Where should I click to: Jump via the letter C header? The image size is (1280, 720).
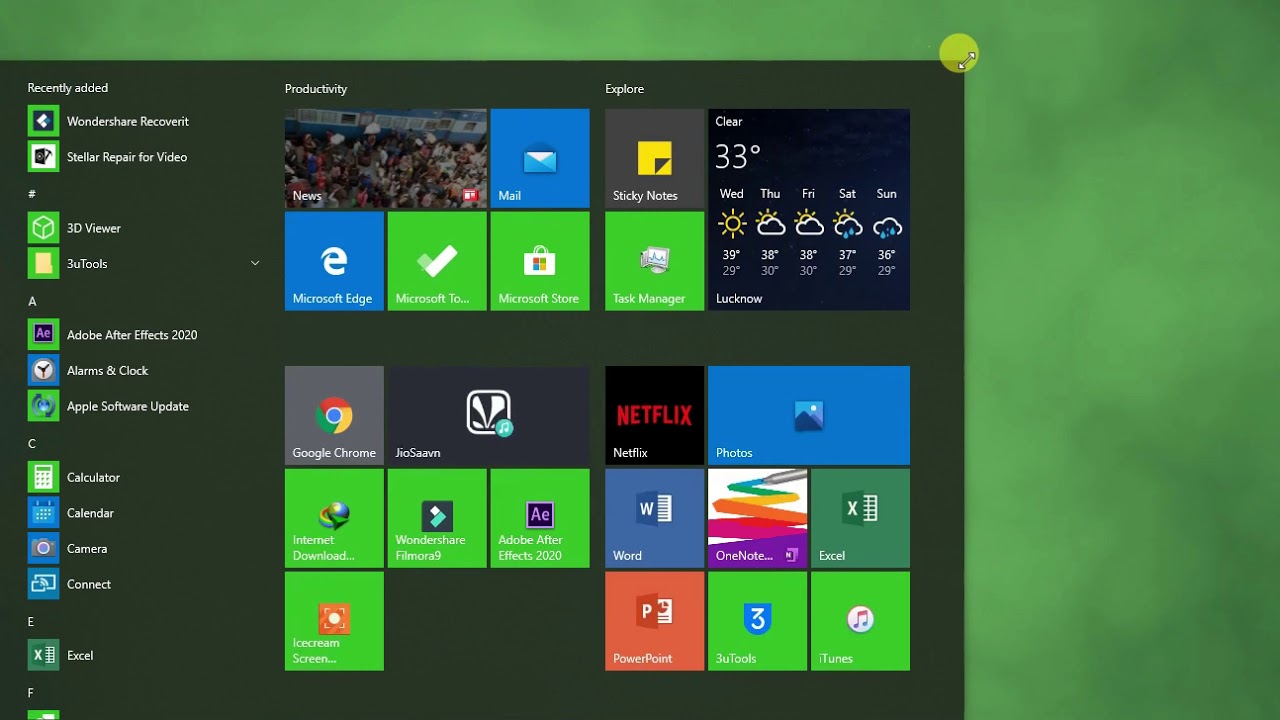point(32,443)
